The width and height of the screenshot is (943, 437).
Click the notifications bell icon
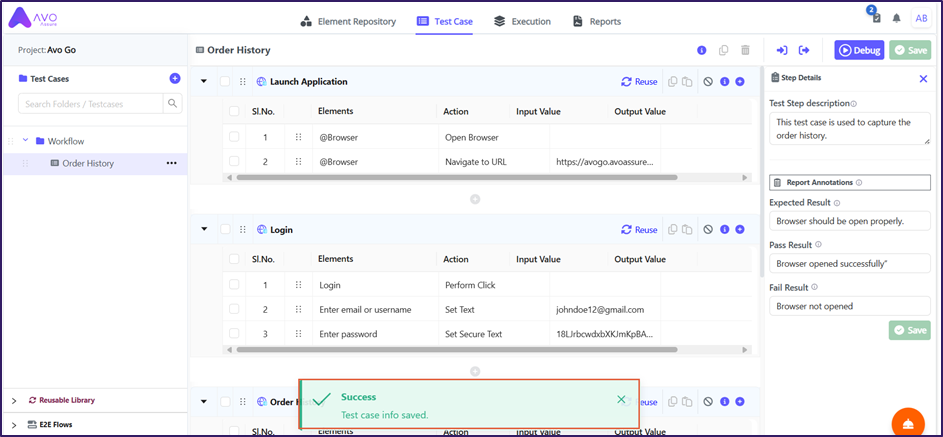click(x=897, y=19)
